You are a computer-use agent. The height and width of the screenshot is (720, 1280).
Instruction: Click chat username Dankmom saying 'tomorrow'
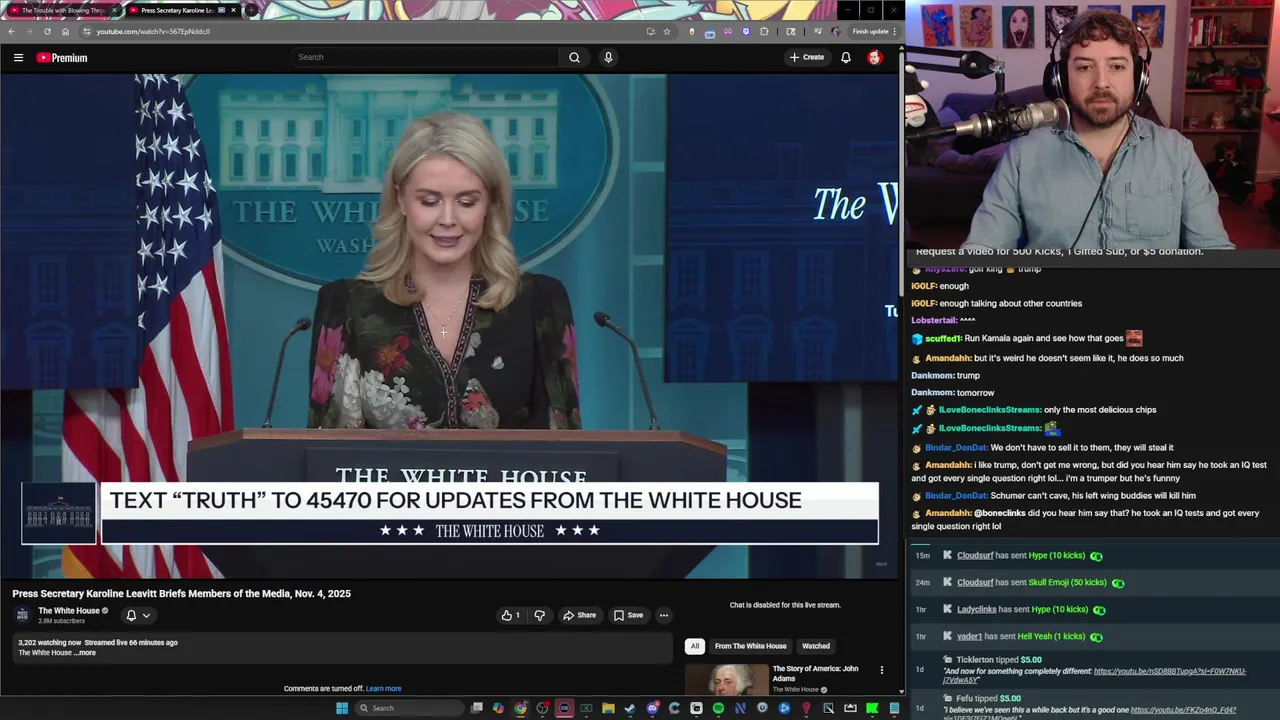[x=932, y=392]
